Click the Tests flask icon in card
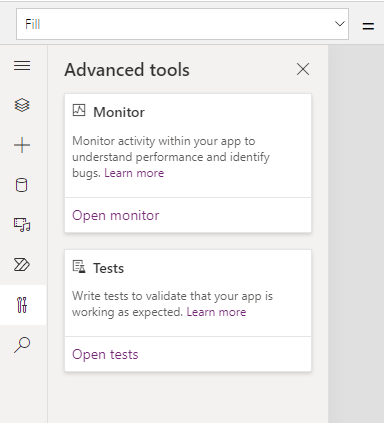Screen dimensions: 384x423 click(x=79, y=267)
